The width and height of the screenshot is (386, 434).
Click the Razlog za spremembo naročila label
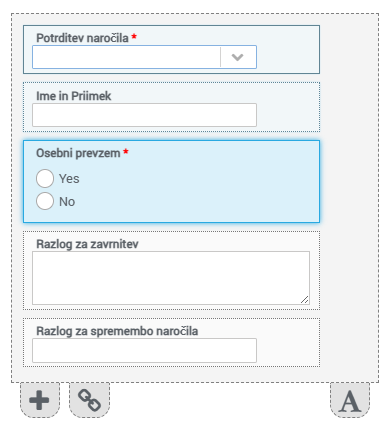(x=117, y=331)
